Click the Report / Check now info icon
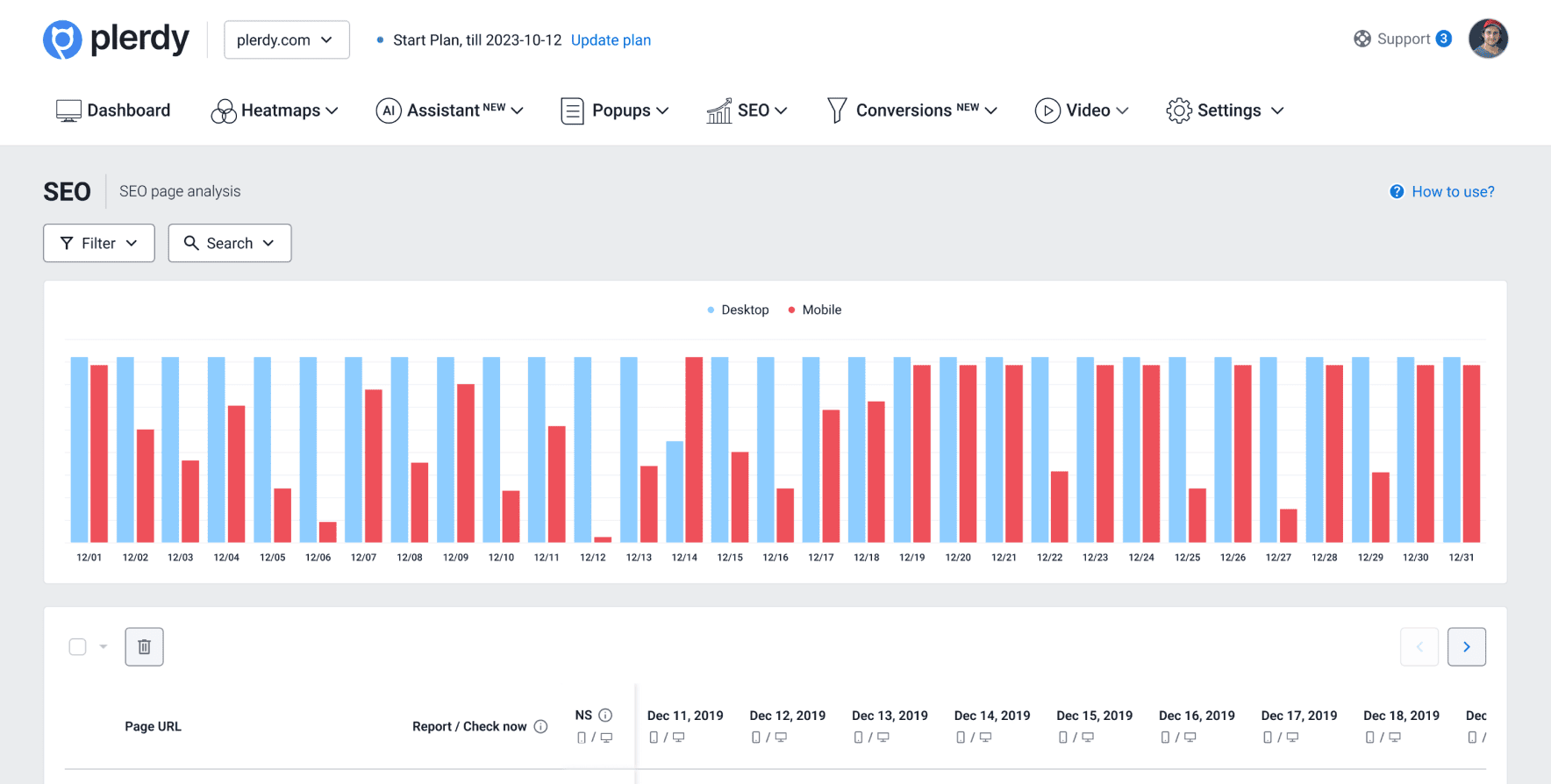 click(x=541, y=726)
